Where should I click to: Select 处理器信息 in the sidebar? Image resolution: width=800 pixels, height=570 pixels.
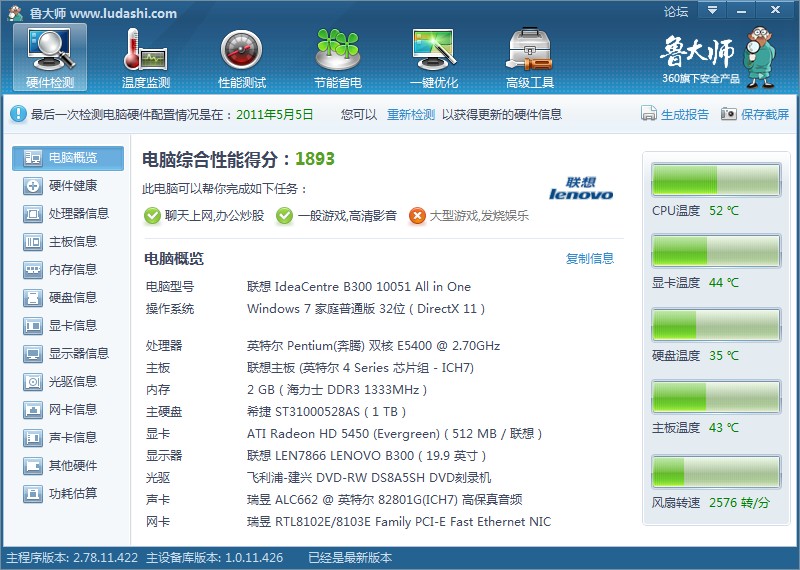68,214
